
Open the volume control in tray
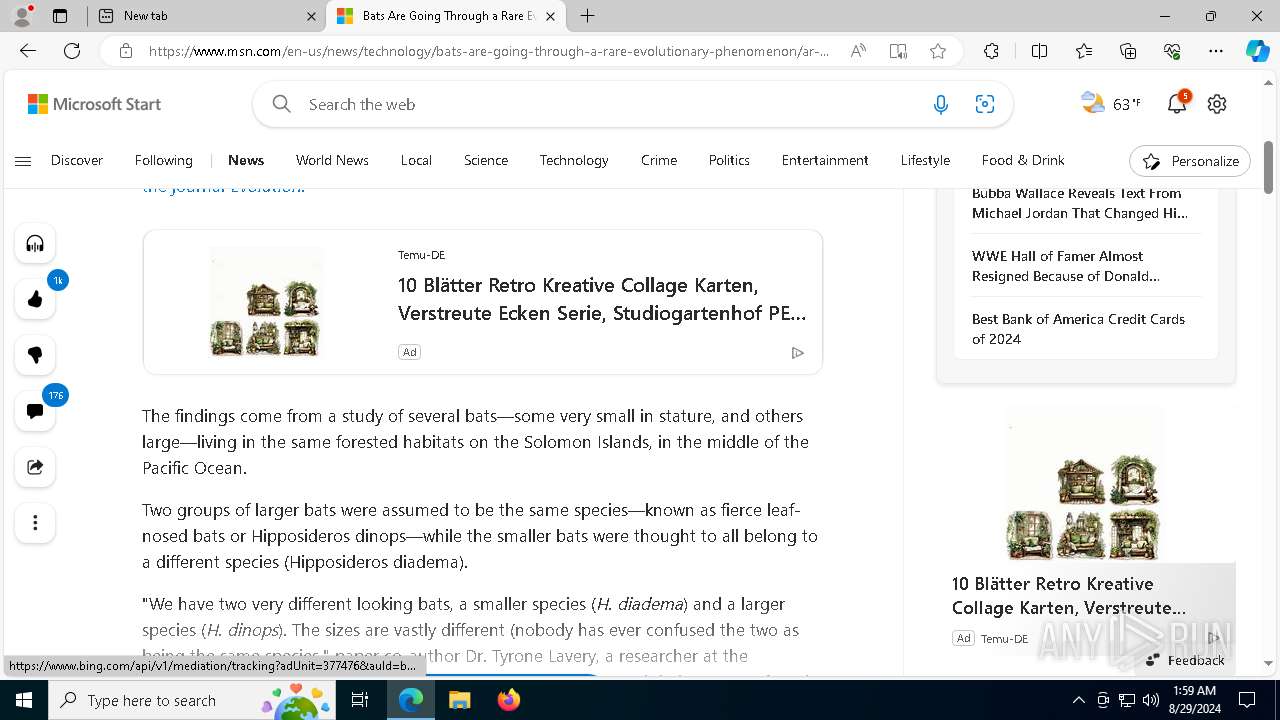[x=1151, y=700]
